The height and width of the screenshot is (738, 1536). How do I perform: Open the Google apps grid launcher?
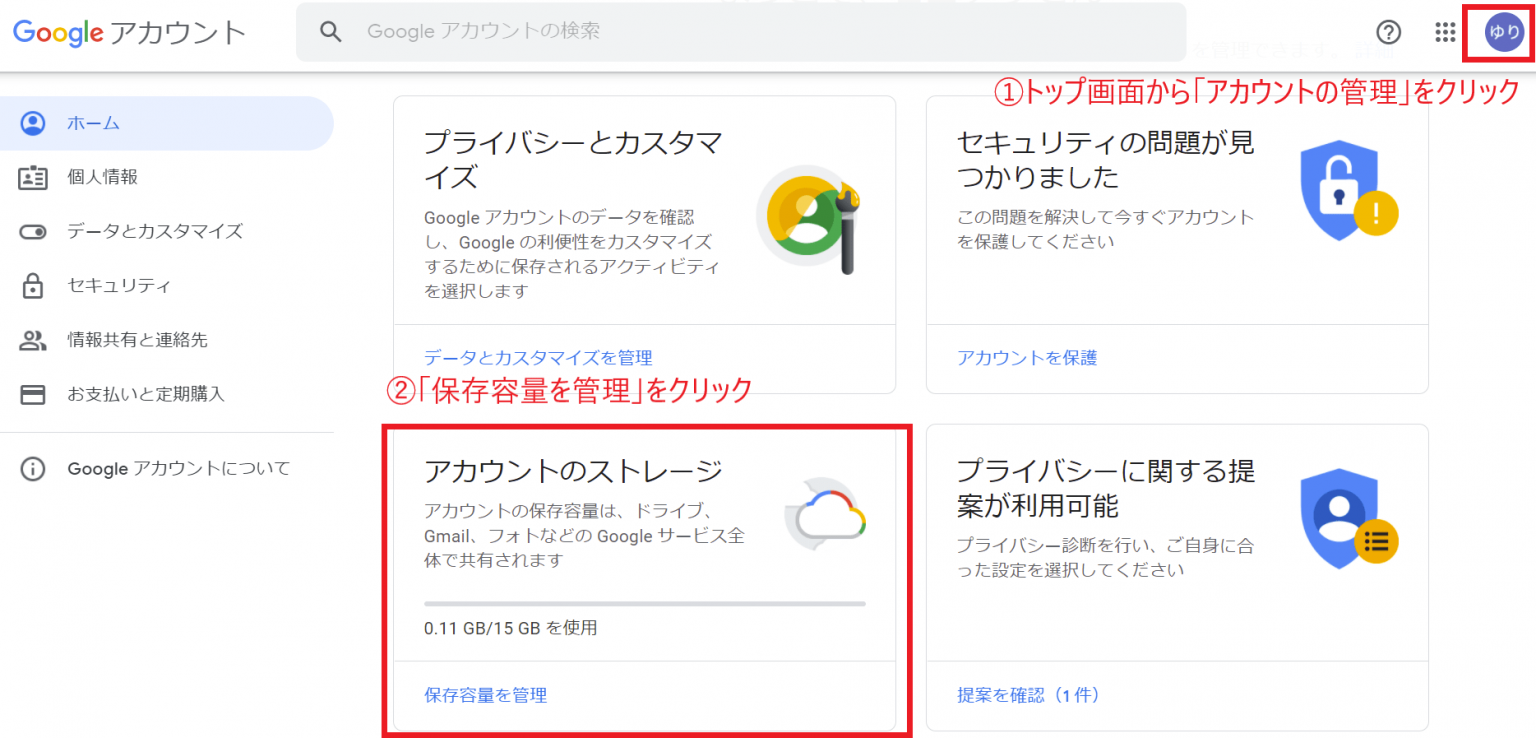point(1445,32)
